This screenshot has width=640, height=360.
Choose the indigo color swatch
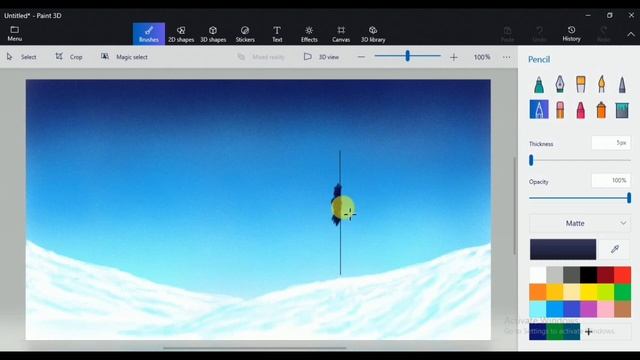click(x=571, y=309)
